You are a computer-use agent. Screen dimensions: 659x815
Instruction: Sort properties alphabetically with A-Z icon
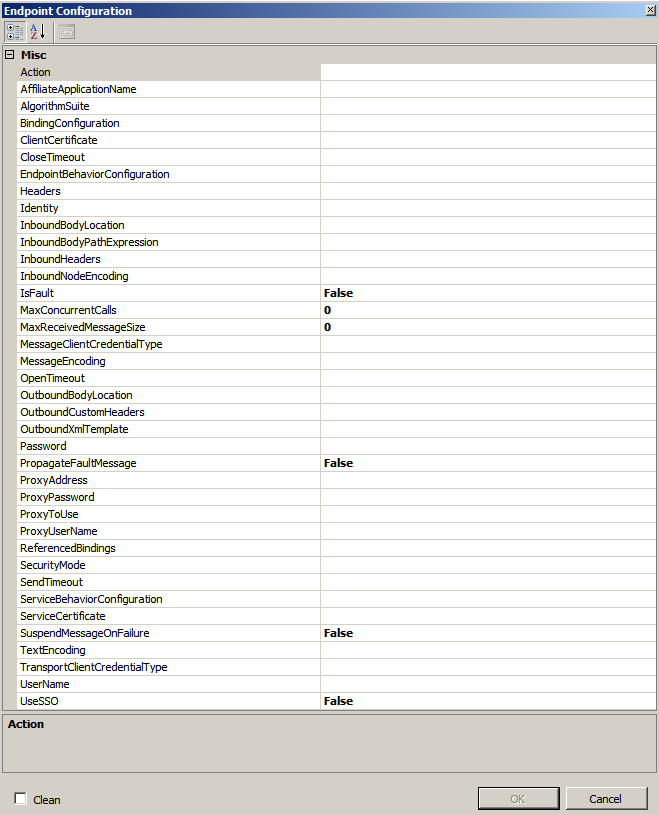(38, 32)
